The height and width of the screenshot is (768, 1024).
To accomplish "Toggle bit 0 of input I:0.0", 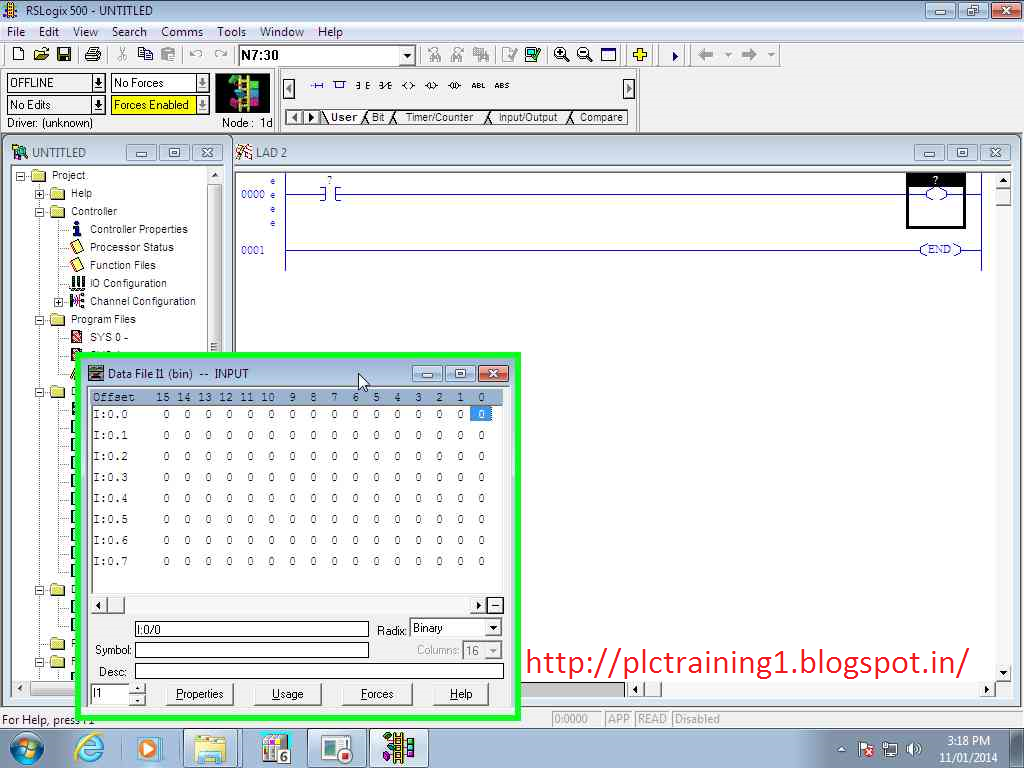I will (x=481, y=413).
